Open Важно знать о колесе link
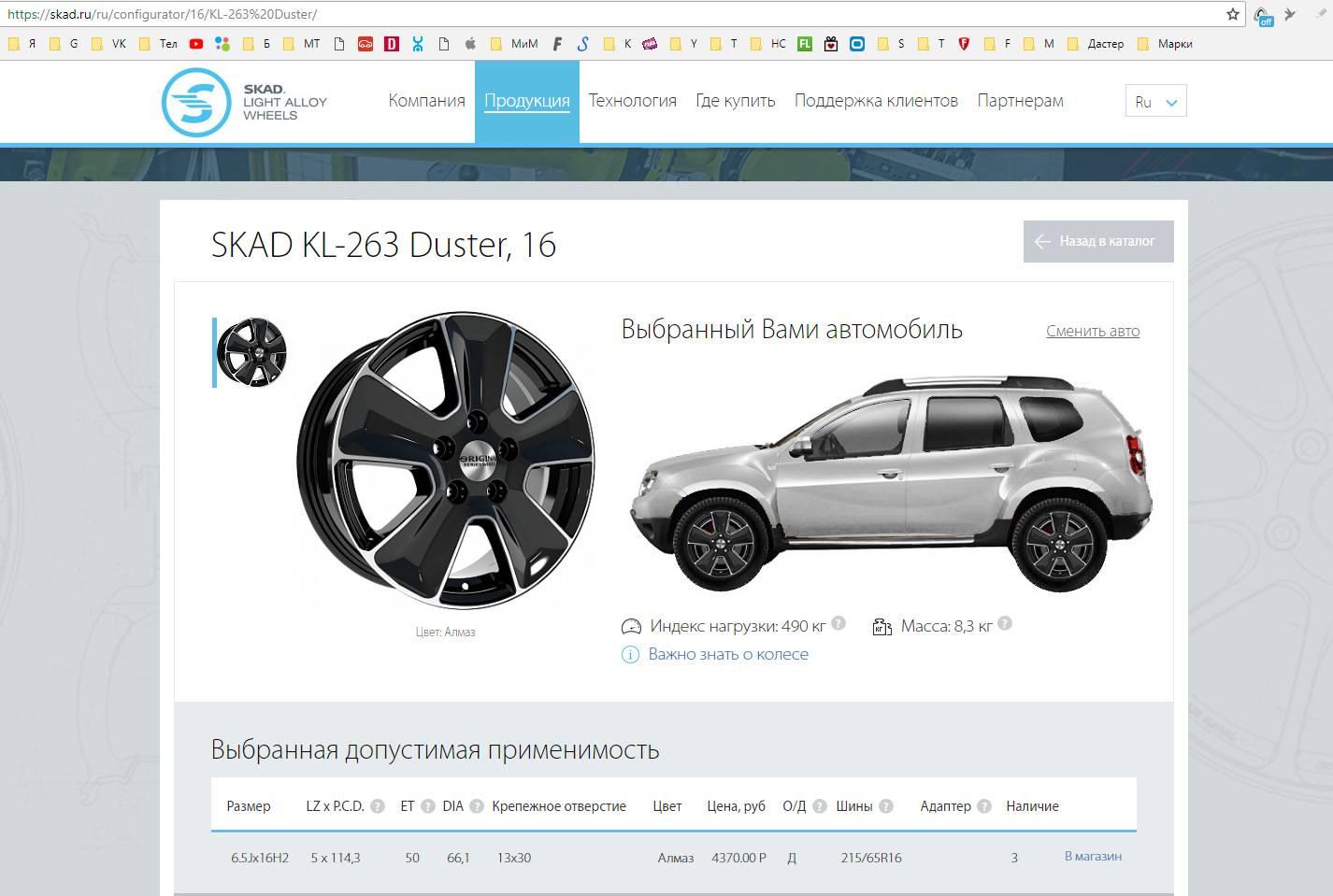The image size is (1333, 896). point(727,654)
